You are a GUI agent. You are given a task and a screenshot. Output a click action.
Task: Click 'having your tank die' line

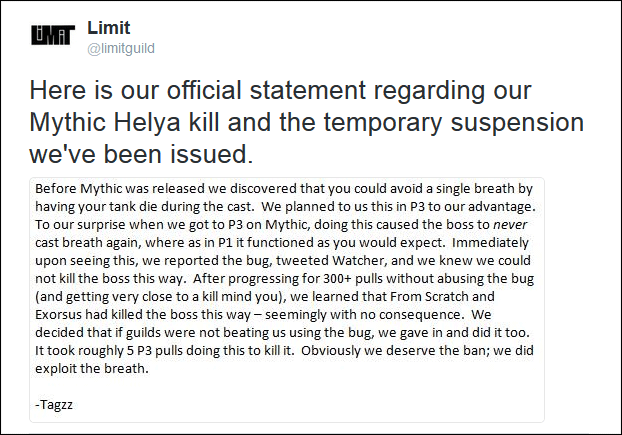(x=286, y=207)
